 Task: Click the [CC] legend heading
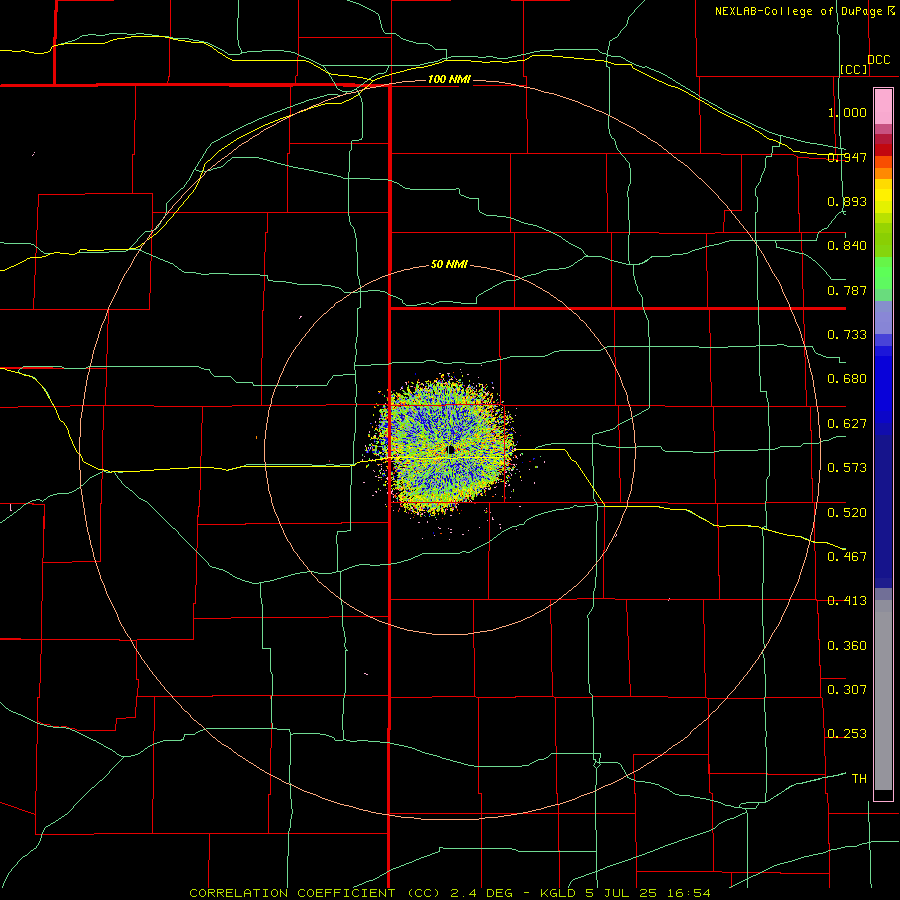pyautogui.click(x=854, y=69)
